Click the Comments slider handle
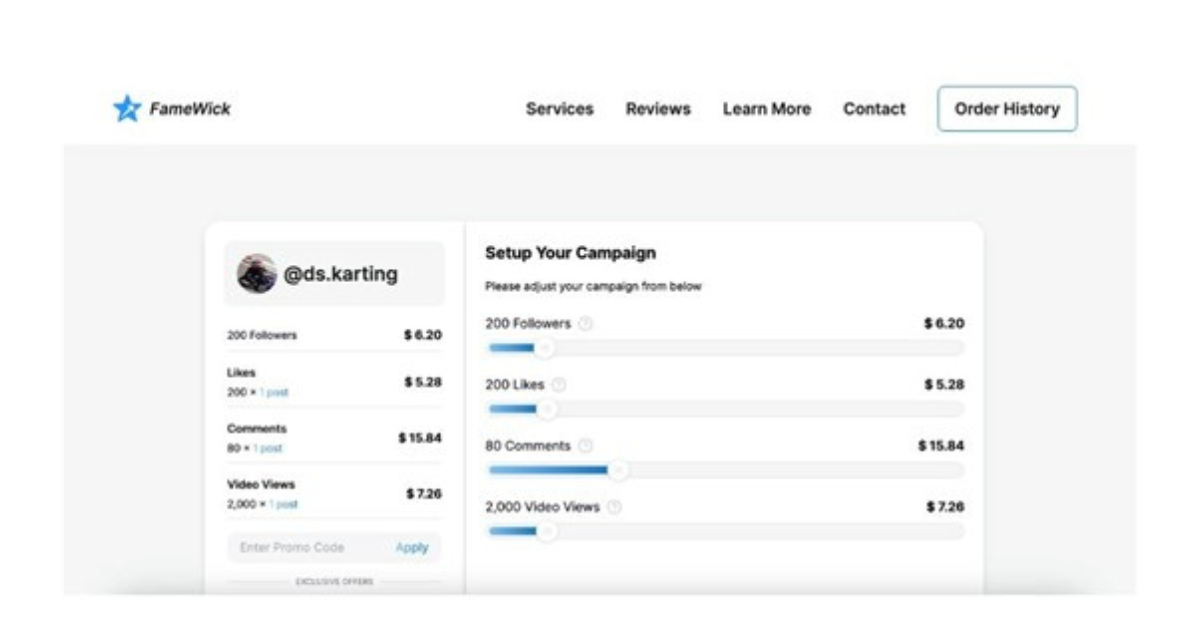The image size is (1200, 628). point(619,470)
